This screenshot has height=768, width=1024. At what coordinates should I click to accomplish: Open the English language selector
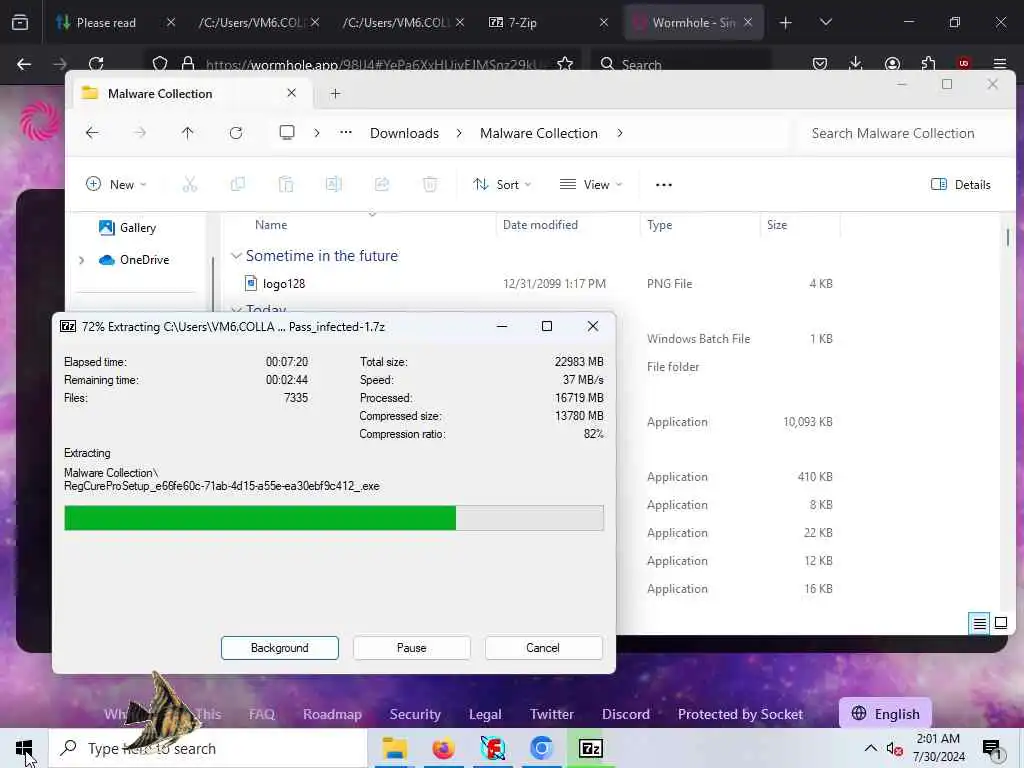click(886, 714)
